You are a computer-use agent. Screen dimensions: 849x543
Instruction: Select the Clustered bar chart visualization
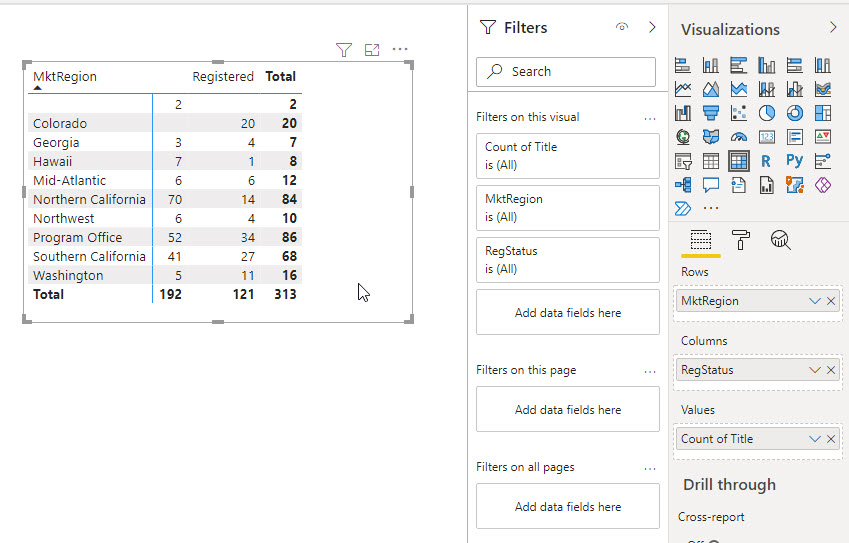[739, 66]
